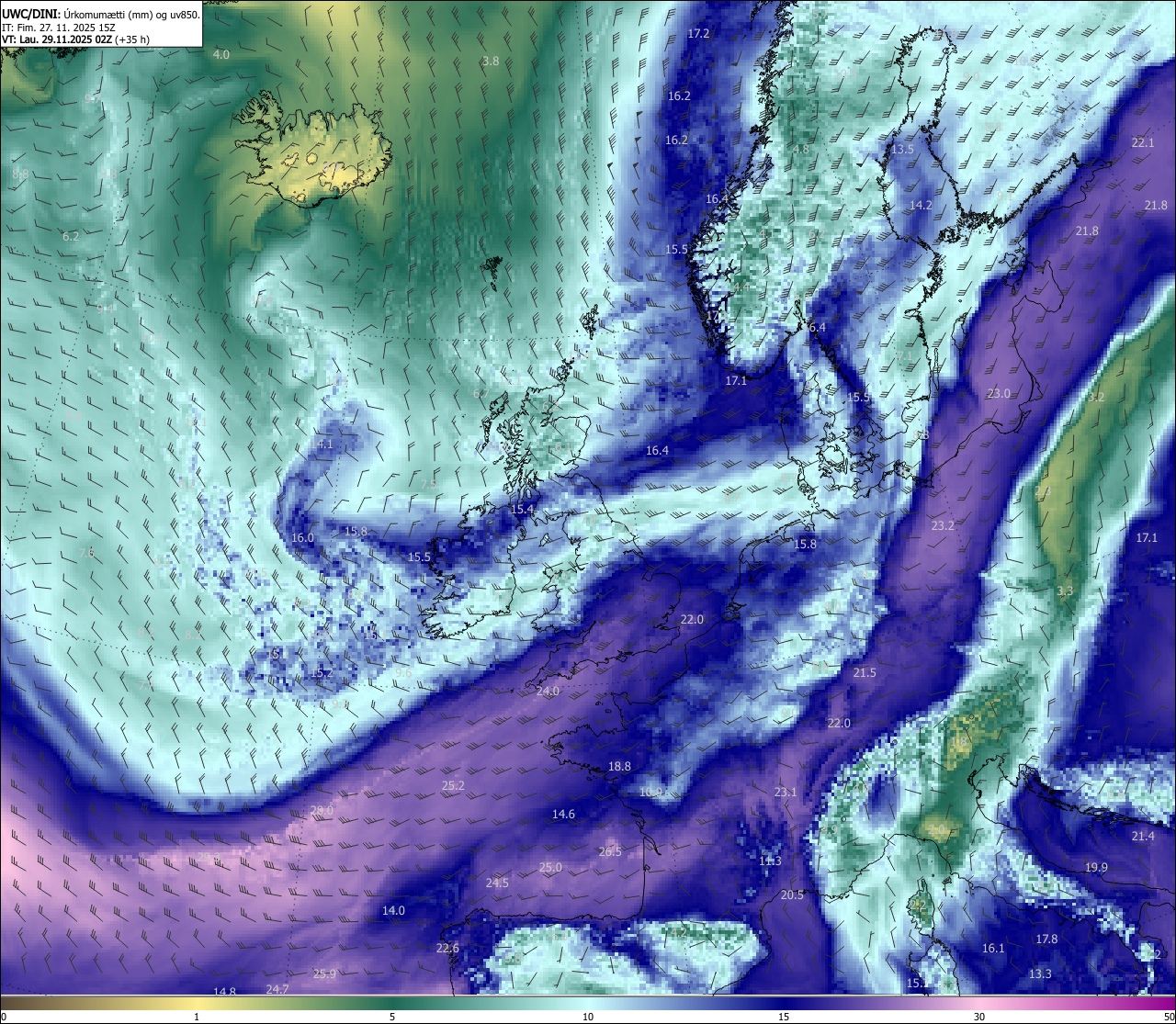
Task: Click the 17.2 value near Norway's coast
Action: point(698,34)
